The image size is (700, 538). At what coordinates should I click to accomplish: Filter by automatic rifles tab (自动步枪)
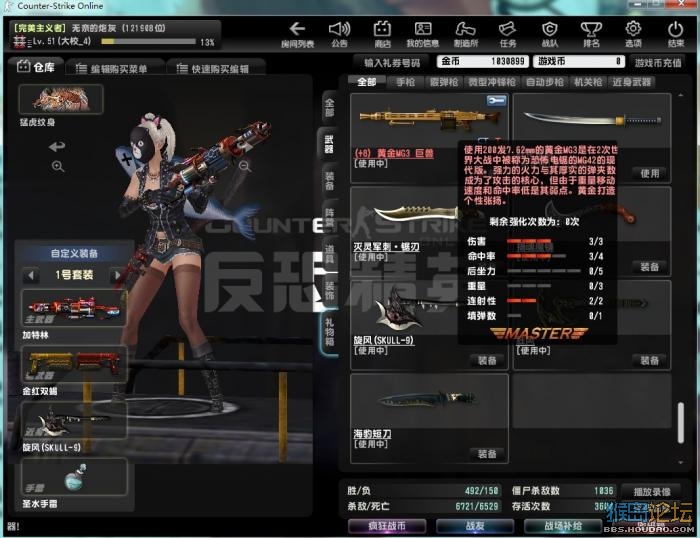545,82
